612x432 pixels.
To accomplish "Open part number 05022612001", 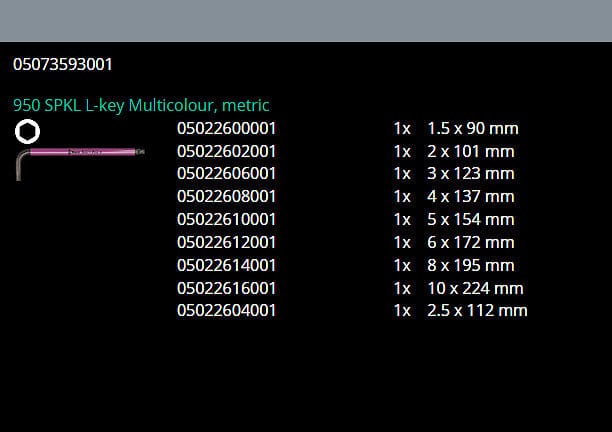I will [226, 243].
